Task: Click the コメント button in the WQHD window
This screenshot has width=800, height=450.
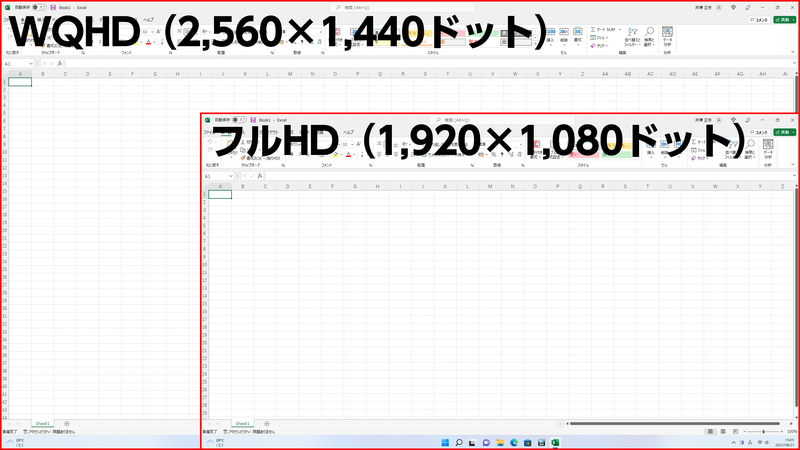Action: tap(759, 20)
